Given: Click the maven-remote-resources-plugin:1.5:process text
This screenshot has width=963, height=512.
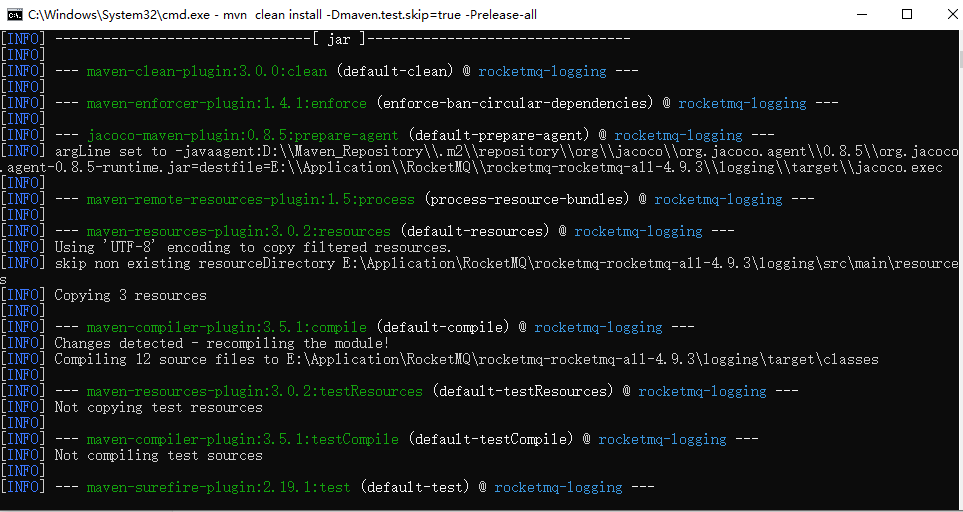Looking at the screenshot, I should (250, 199).
